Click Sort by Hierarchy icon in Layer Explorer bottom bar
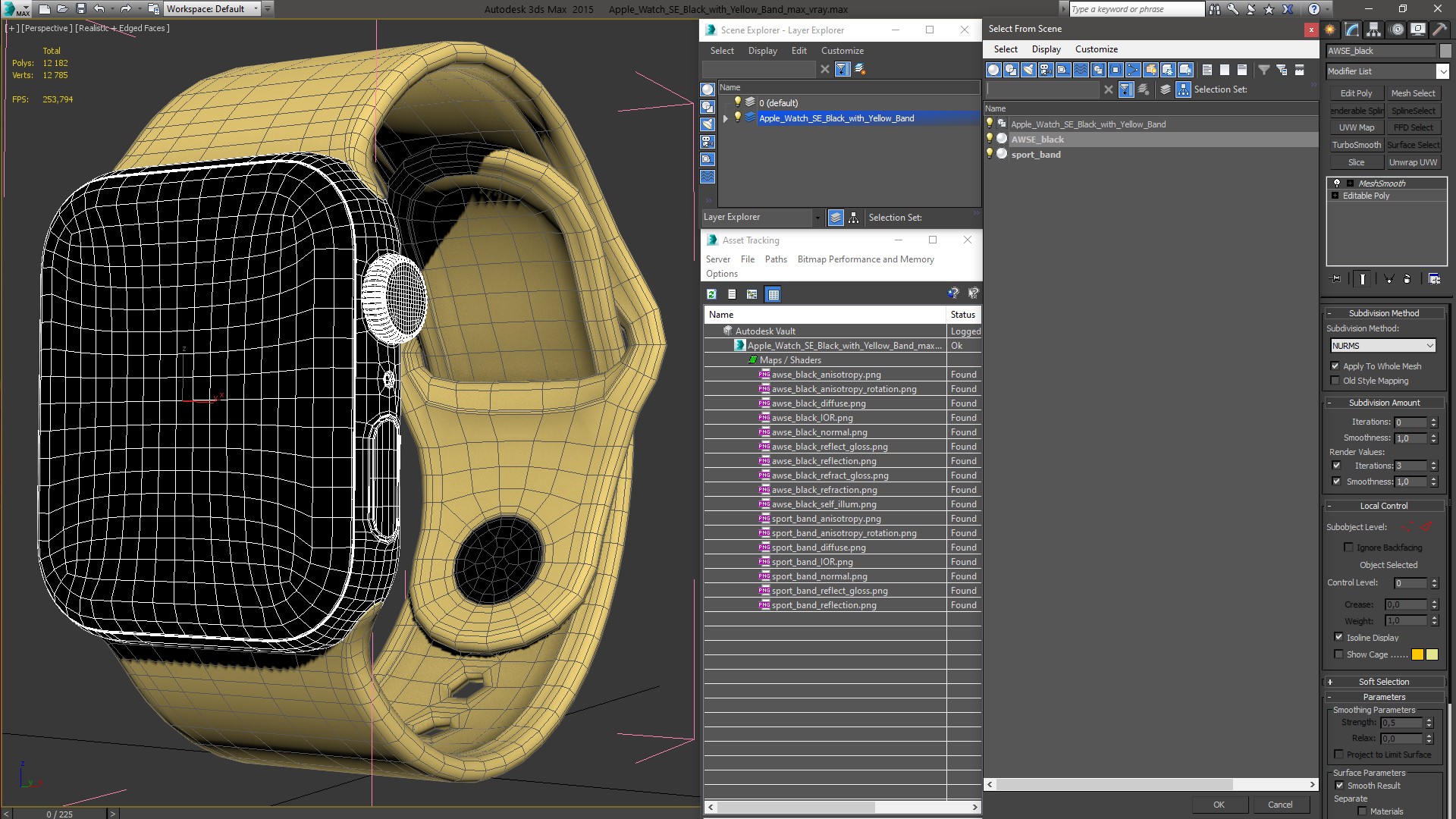The image size is (1456, 819). click(x=854, y=218)
